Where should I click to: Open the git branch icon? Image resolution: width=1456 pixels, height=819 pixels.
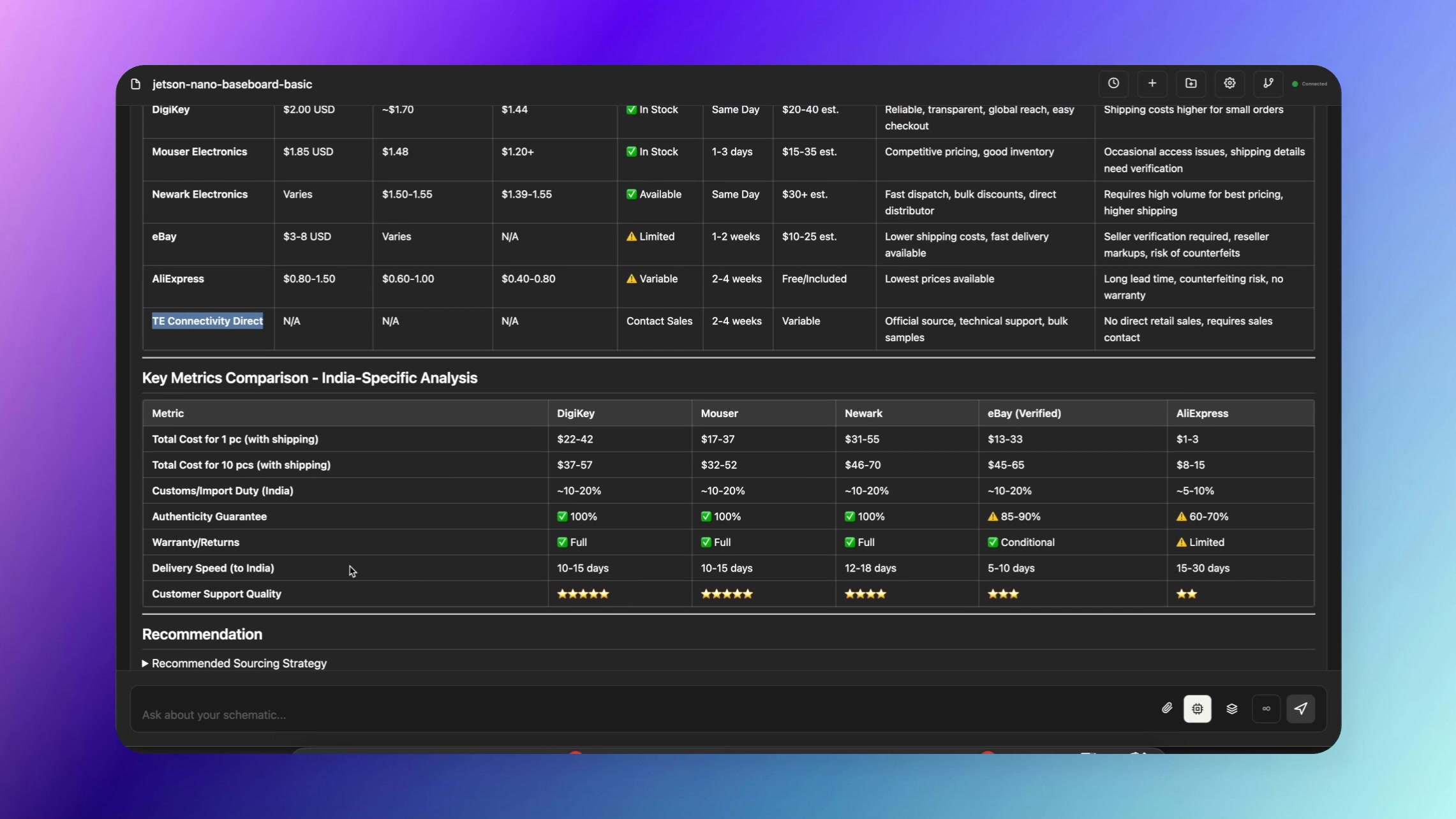(x=1268, y=84)
